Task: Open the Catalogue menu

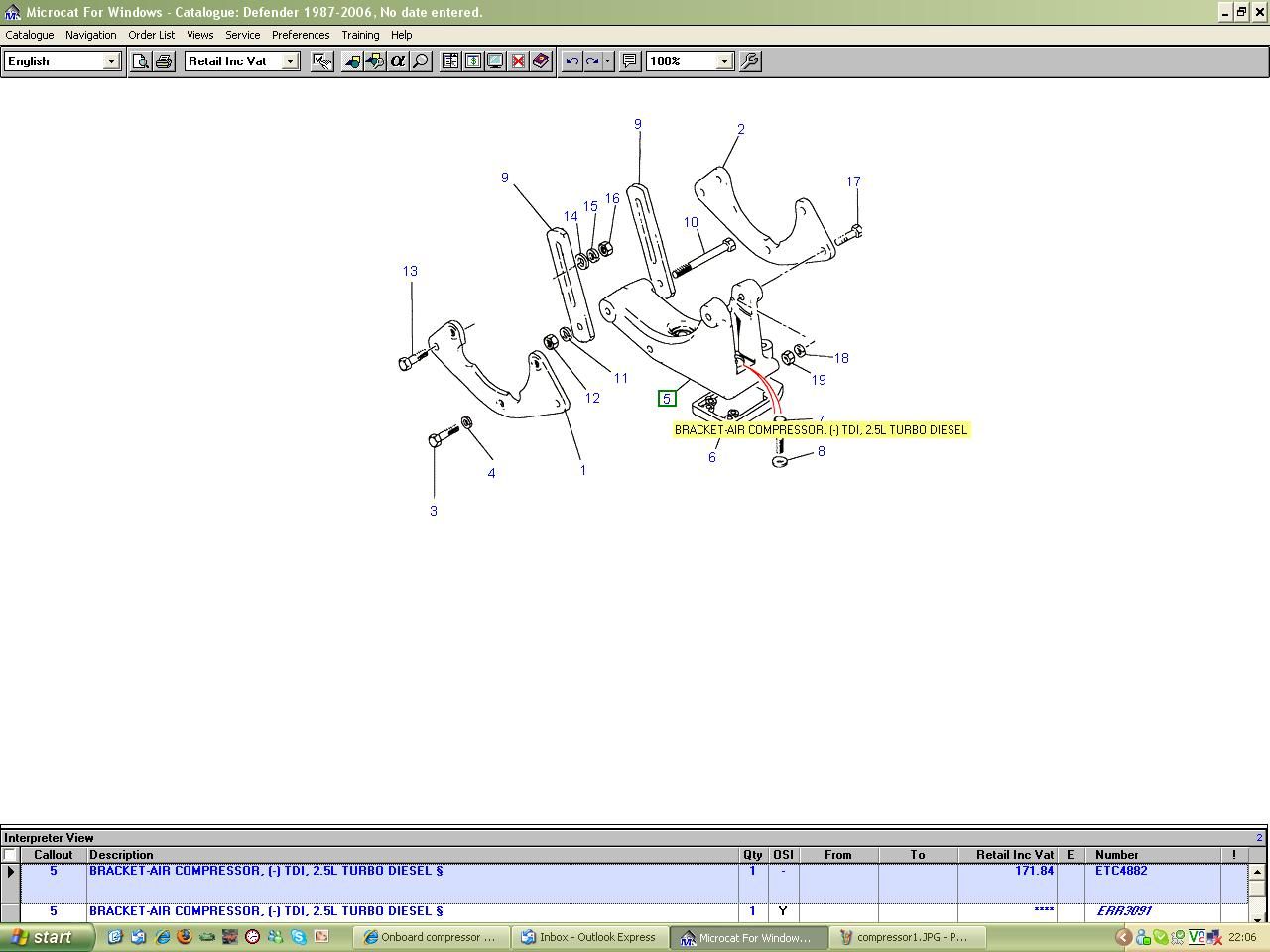Action: [30, 35]
